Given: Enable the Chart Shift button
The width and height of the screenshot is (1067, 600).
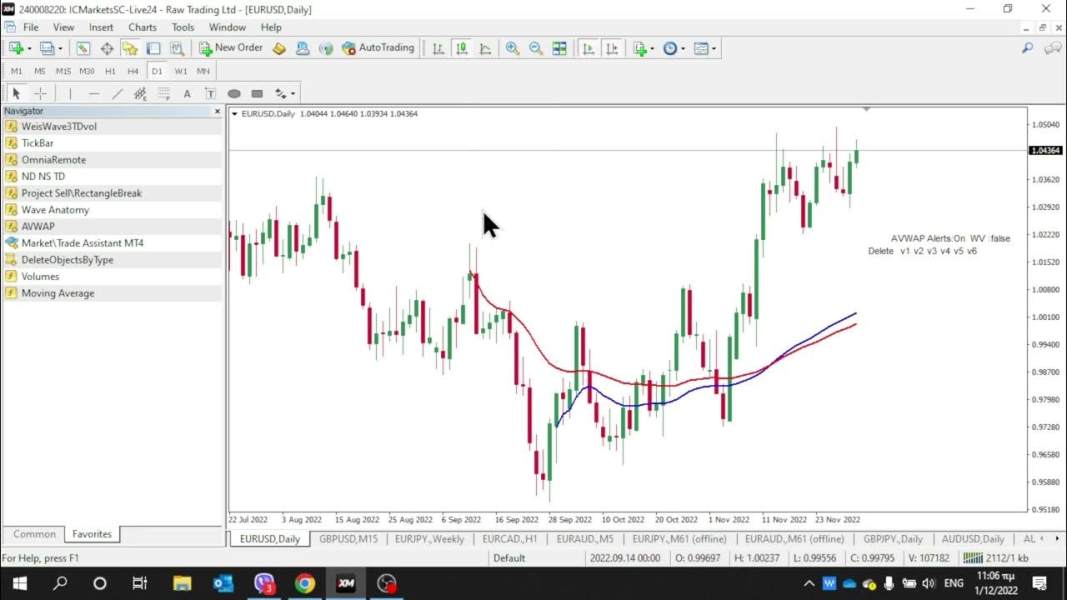Looking at the screenshot, I should click(612, 48).
